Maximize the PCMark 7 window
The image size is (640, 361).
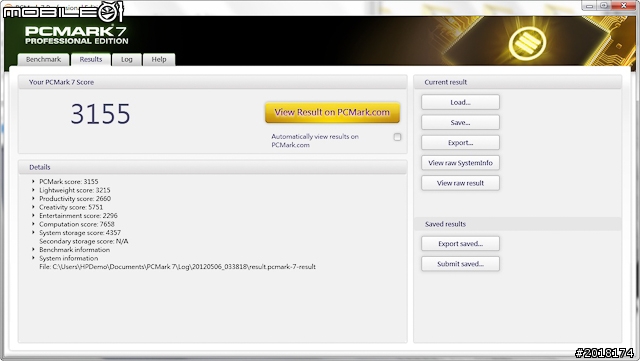pyautogui.click(x=604, y=6)
